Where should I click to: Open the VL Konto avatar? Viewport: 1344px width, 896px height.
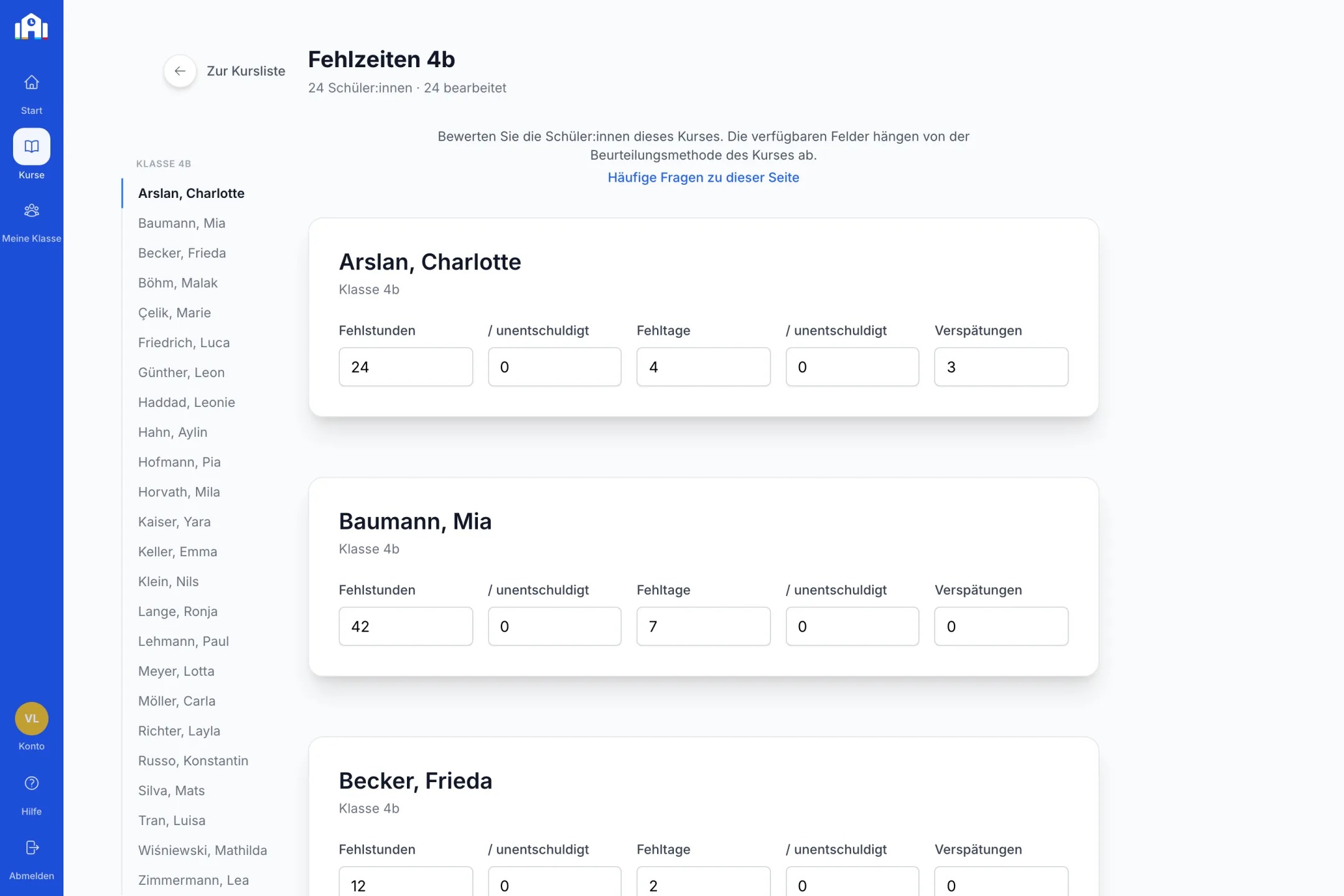[x=32, y=719]
